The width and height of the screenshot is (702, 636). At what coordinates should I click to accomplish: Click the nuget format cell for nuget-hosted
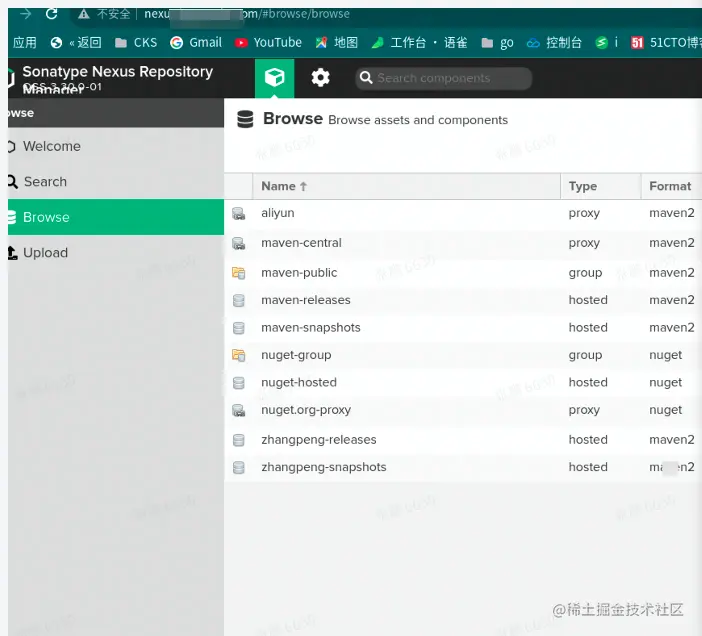pyautogui.click(x=666, y=383)
